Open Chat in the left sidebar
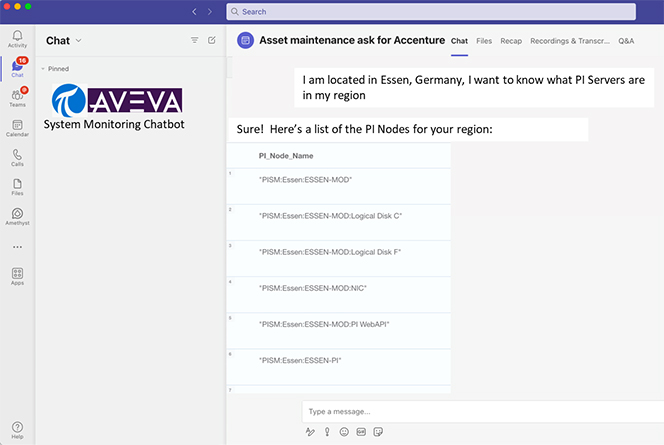Screen dimensions: 664x445 (17, 67)
